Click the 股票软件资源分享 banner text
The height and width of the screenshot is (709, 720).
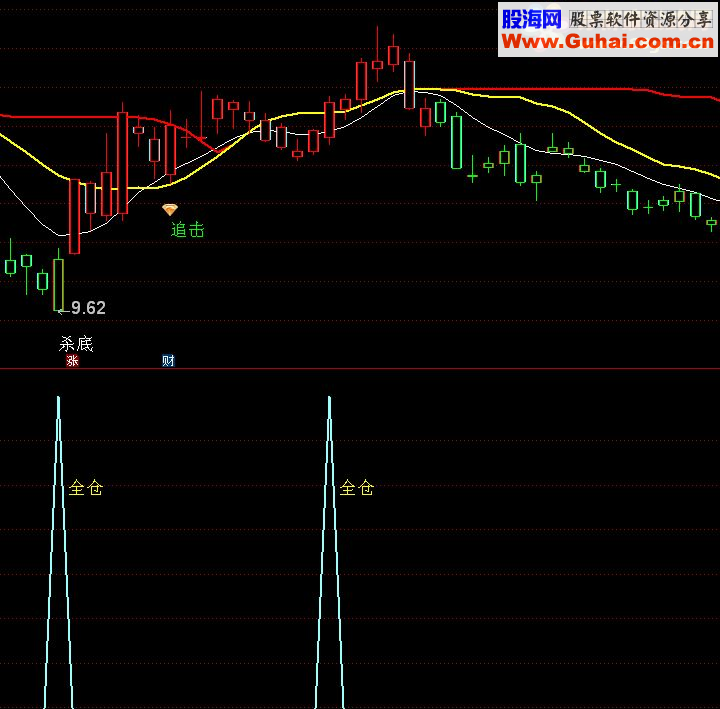click(641, 19)
